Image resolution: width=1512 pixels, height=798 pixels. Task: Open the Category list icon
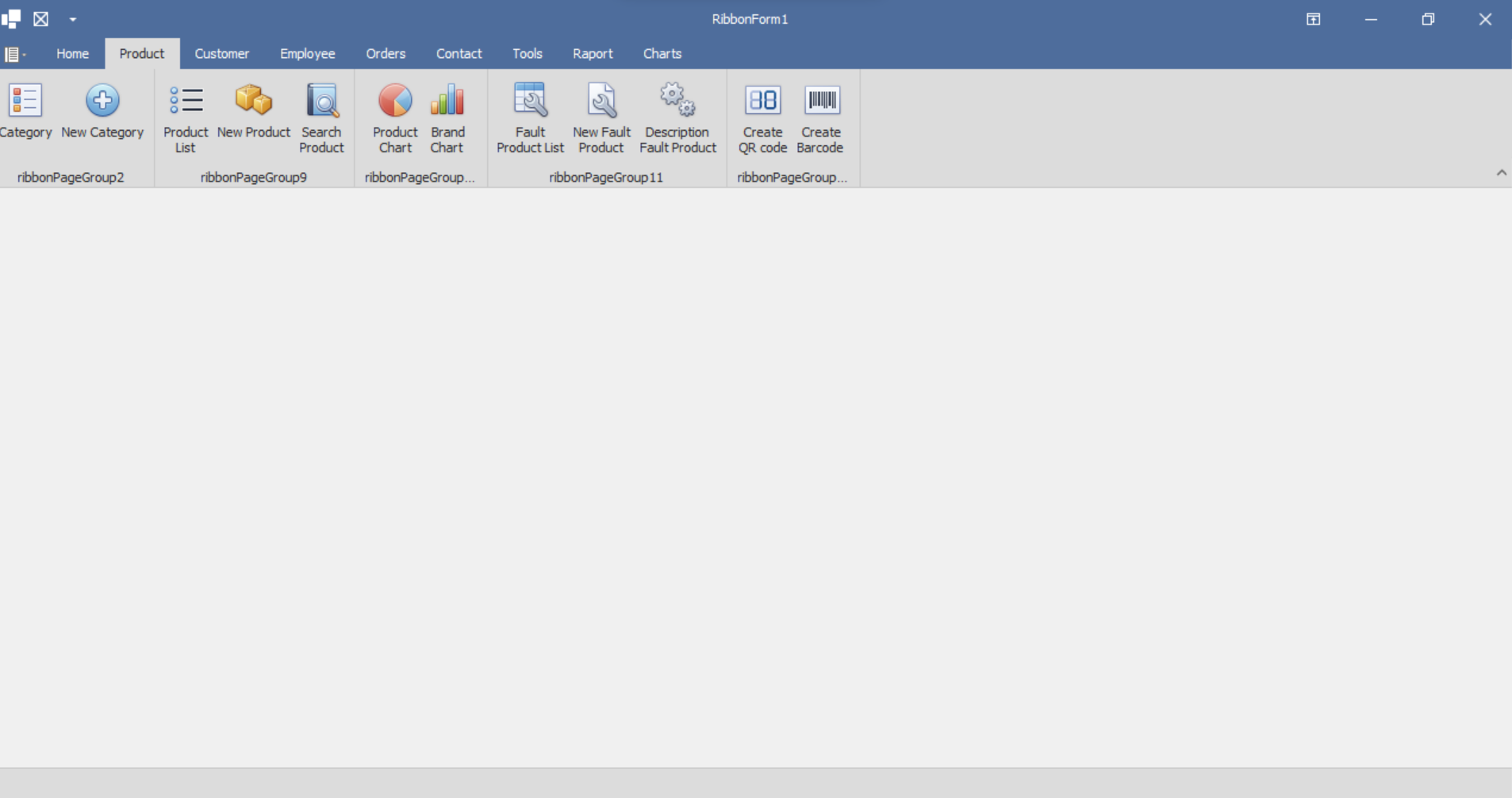(x=25, y=101)
